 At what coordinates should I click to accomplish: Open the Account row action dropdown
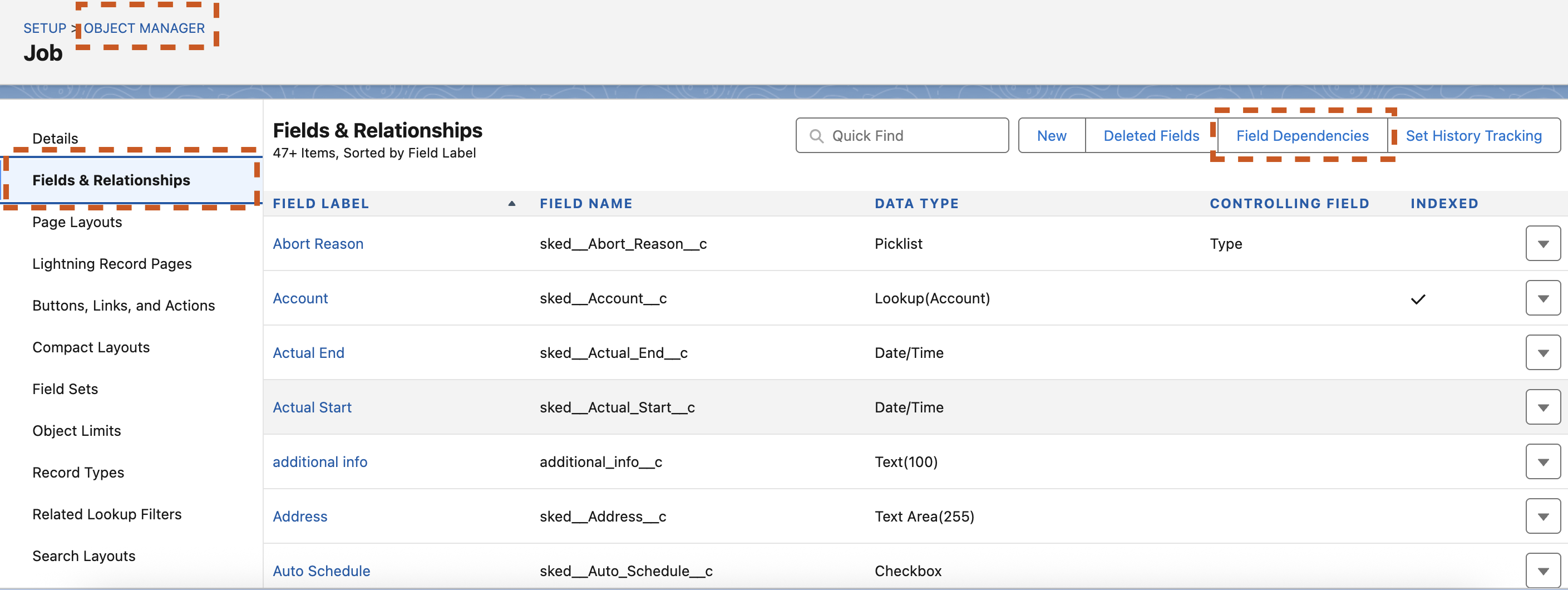1542,298
